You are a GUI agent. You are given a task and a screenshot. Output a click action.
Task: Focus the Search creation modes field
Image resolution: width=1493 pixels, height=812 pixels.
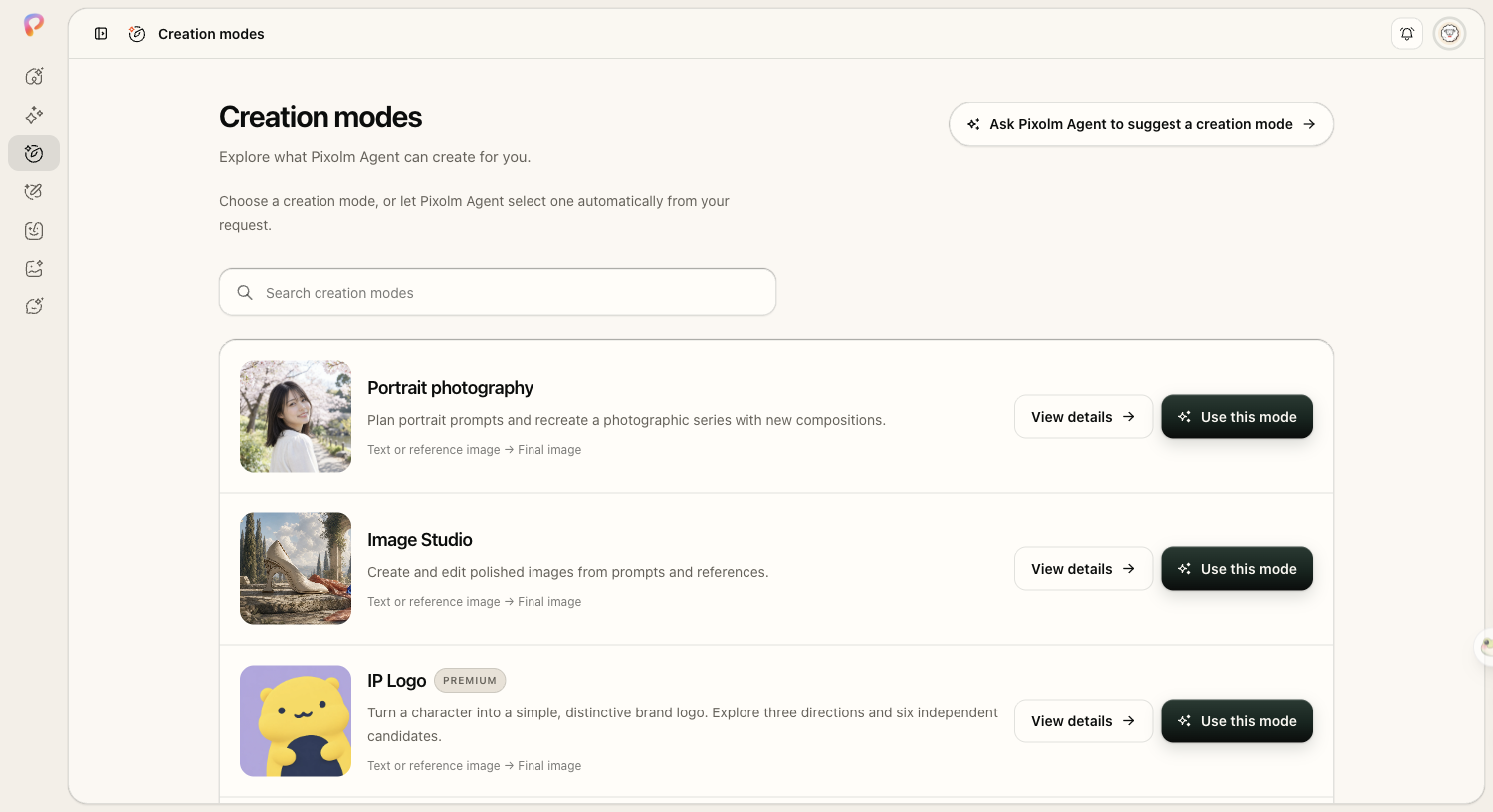(x=498, y=293)
